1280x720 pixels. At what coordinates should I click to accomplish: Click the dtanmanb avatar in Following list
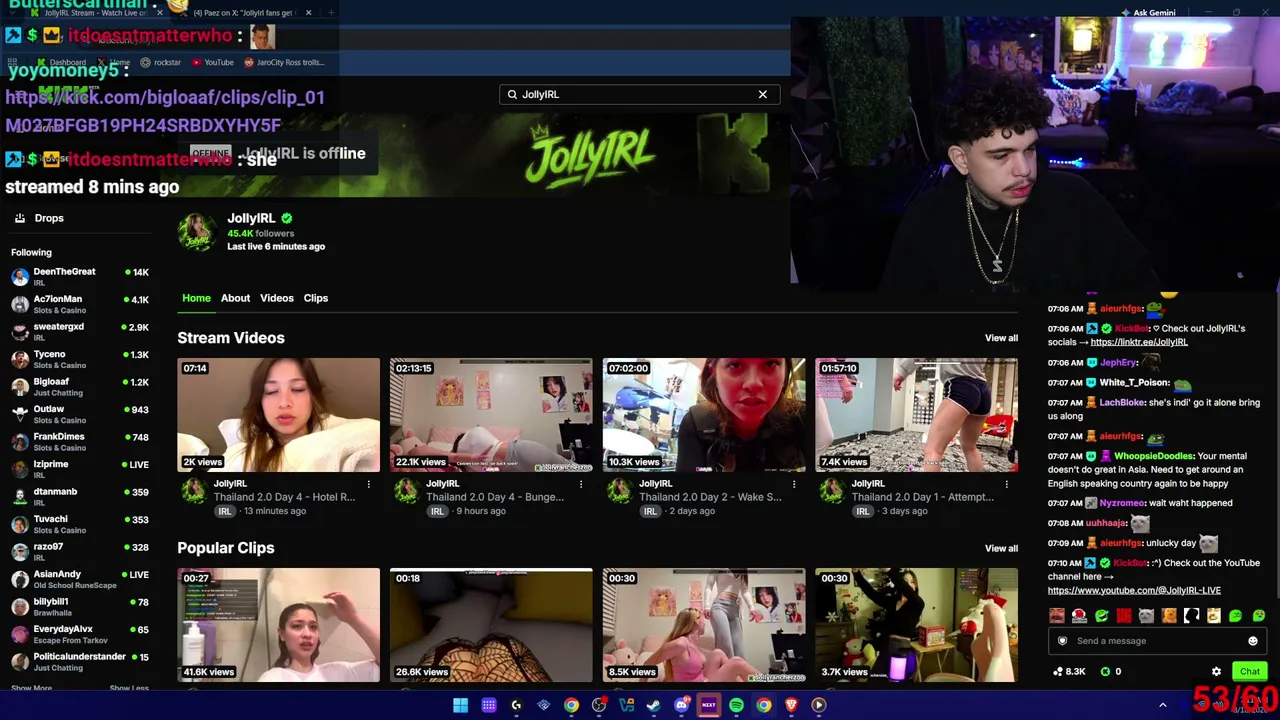coord(20,496)
